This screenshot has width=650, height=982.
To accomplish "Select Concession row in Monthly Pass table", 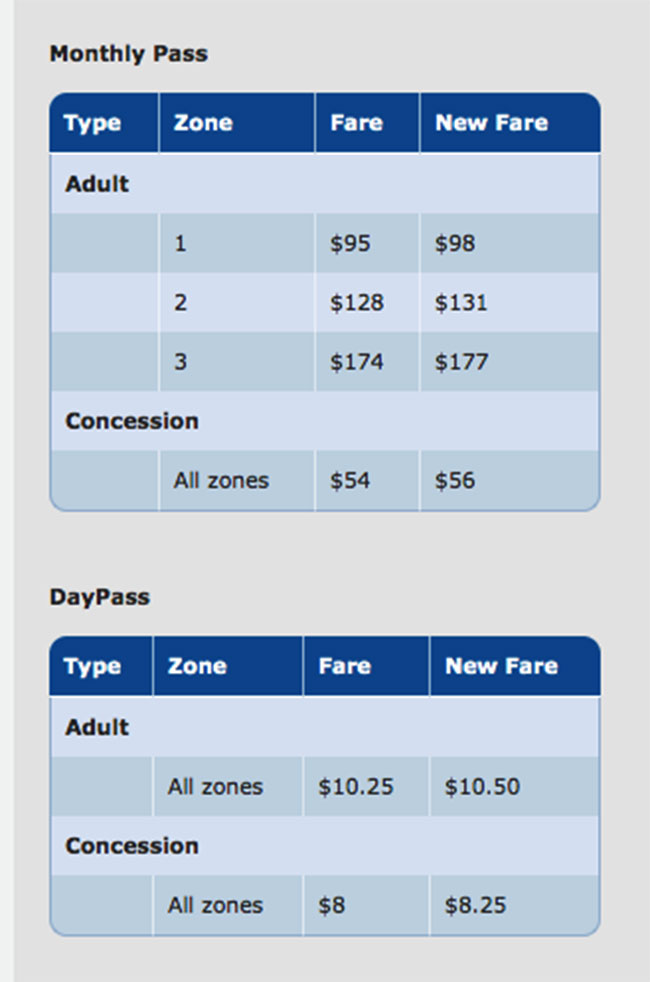I will pyautogui.click(x=324, y=421).
